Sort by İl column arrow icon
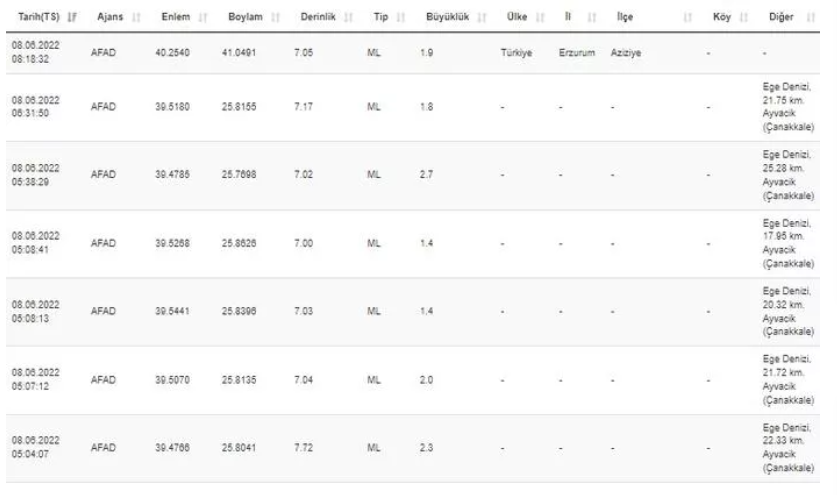Viewport: 837px width, 495px height. (591, 18)
